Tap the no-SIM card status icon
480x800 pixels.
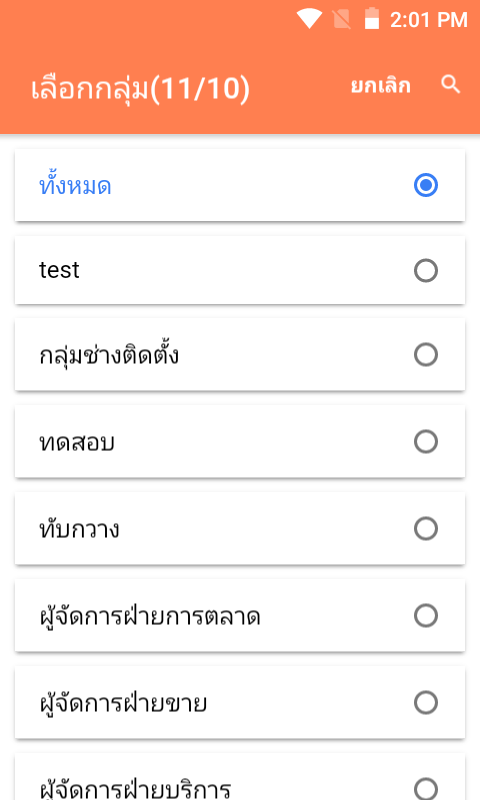[341, 19]
